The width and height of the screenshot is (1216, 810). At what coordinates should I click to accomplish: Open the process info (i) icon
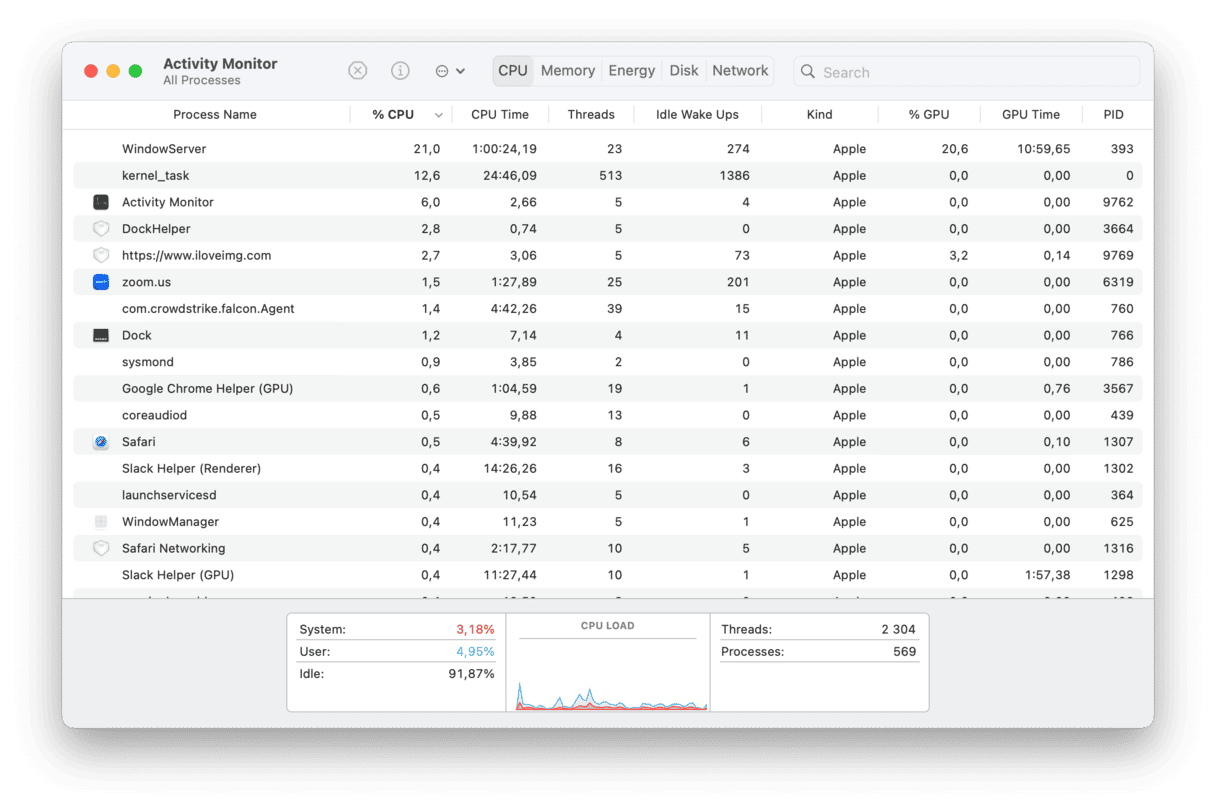[400, 71]
